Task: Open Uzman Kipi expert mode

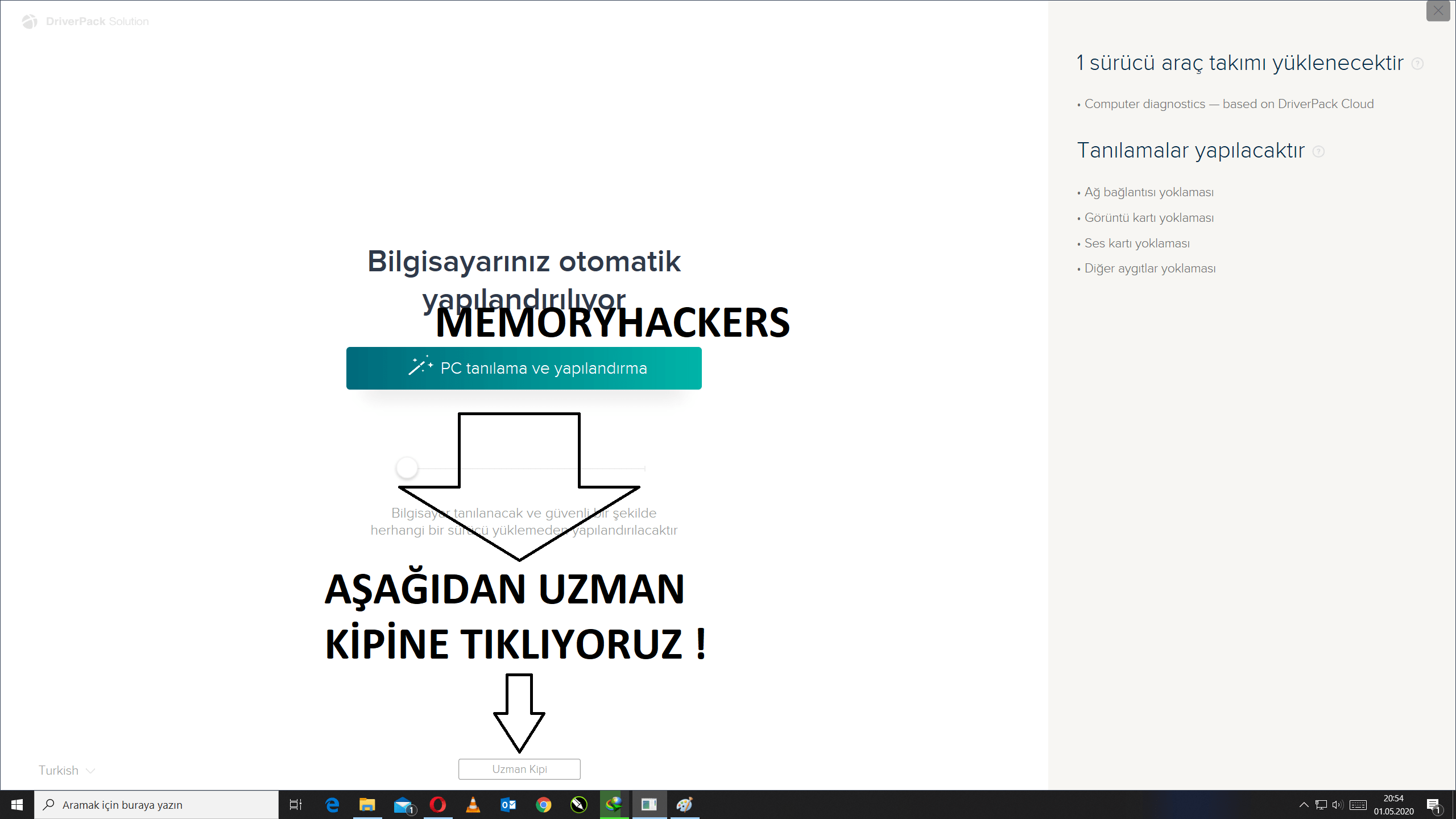Action: [519, 769]
